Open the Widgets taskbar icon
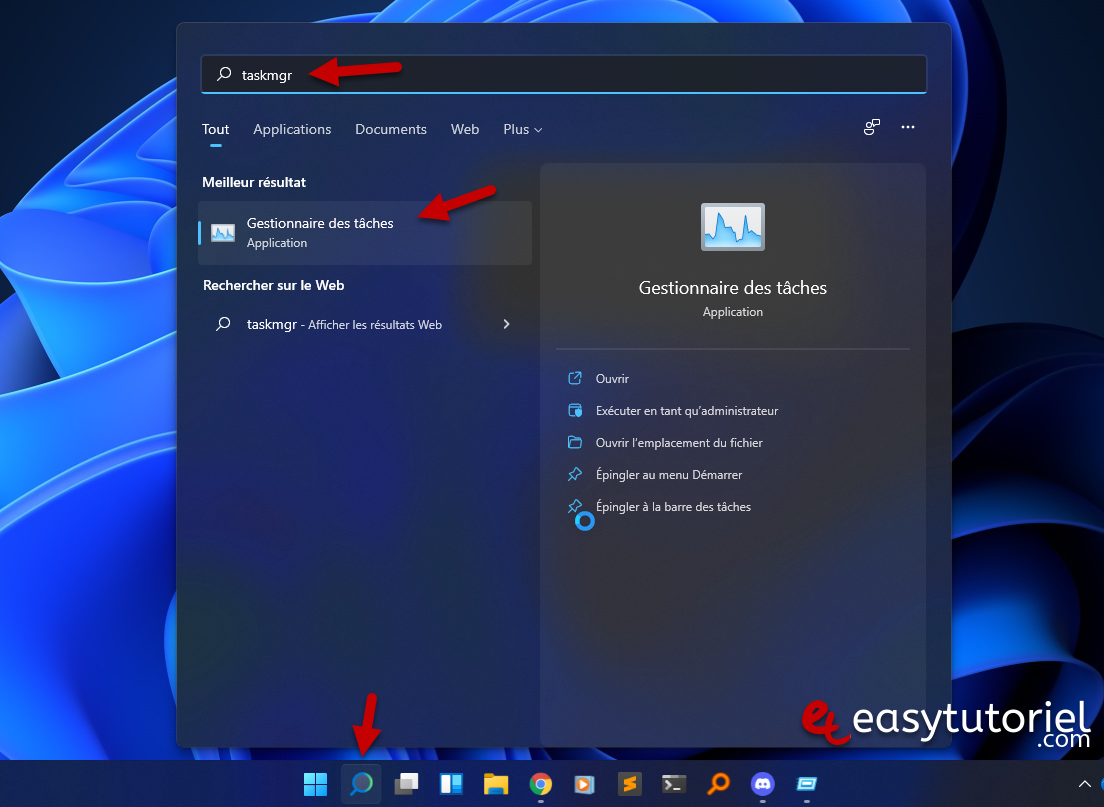 (451, 784)
